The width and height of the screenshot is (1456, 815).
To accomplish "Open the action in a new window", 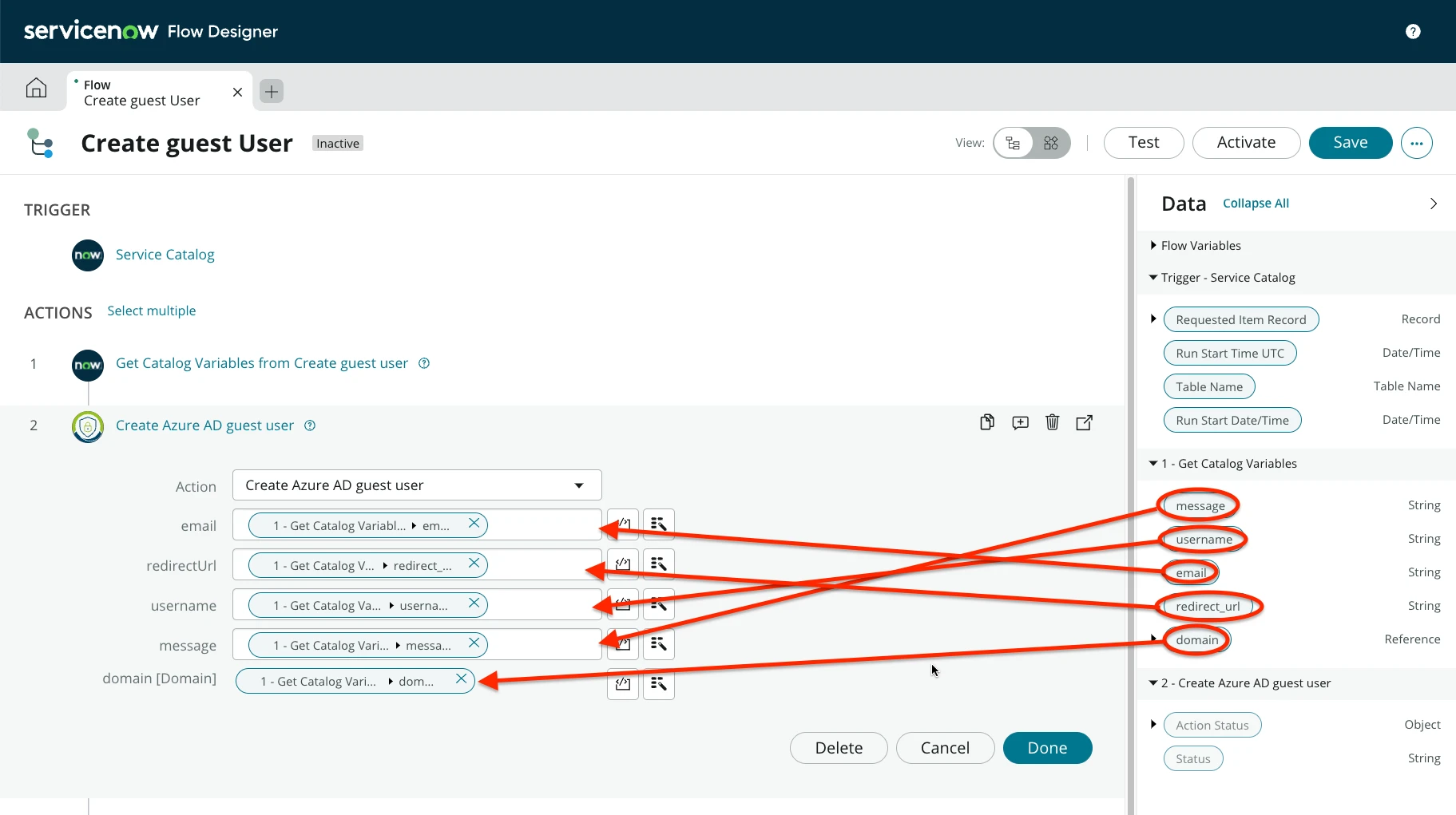I will click(x=1084, y=422).
